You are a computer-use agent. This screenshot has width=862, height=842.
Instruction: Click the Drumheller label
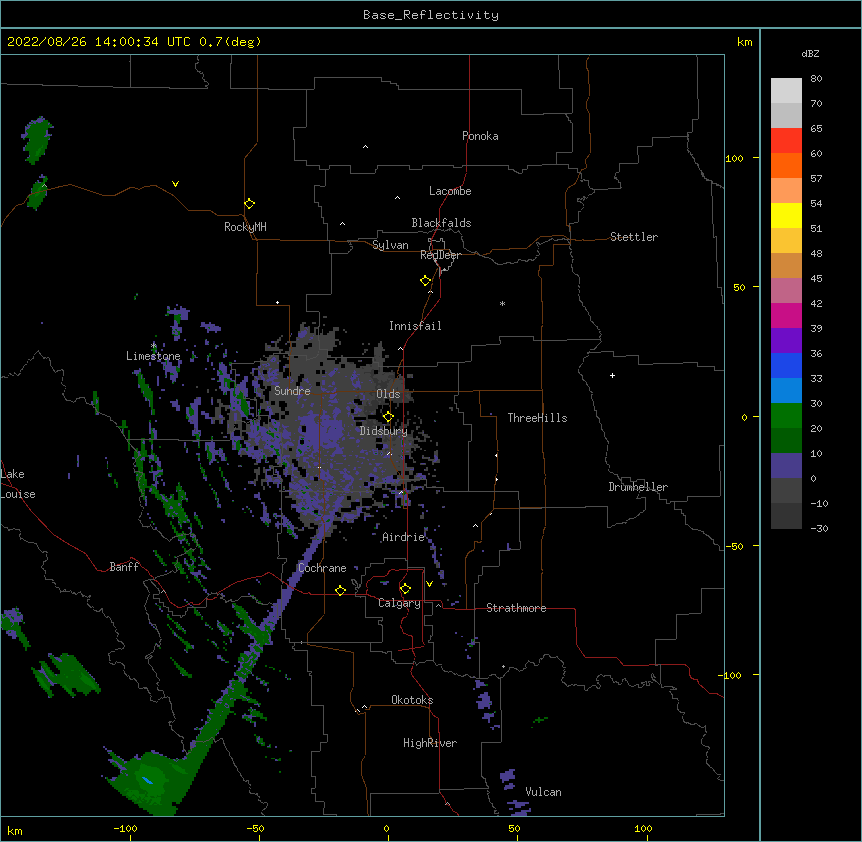[x=638, y=487]
